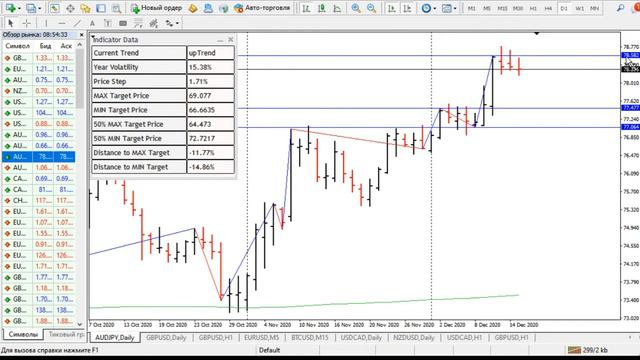Toggle the Terminal panel icon

[x=101, y=8]
